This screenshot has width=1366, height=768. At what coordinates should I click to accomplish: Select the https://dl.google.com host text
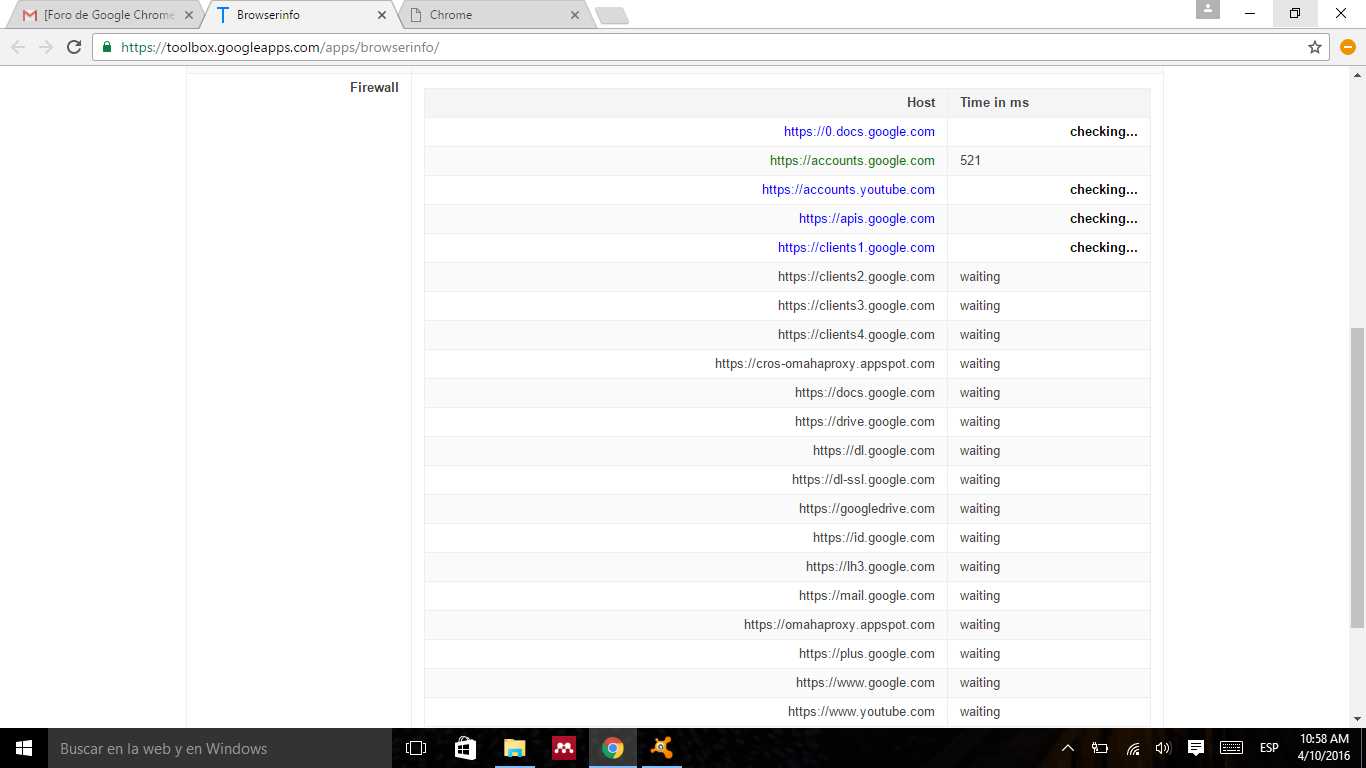tap(874, 451)
